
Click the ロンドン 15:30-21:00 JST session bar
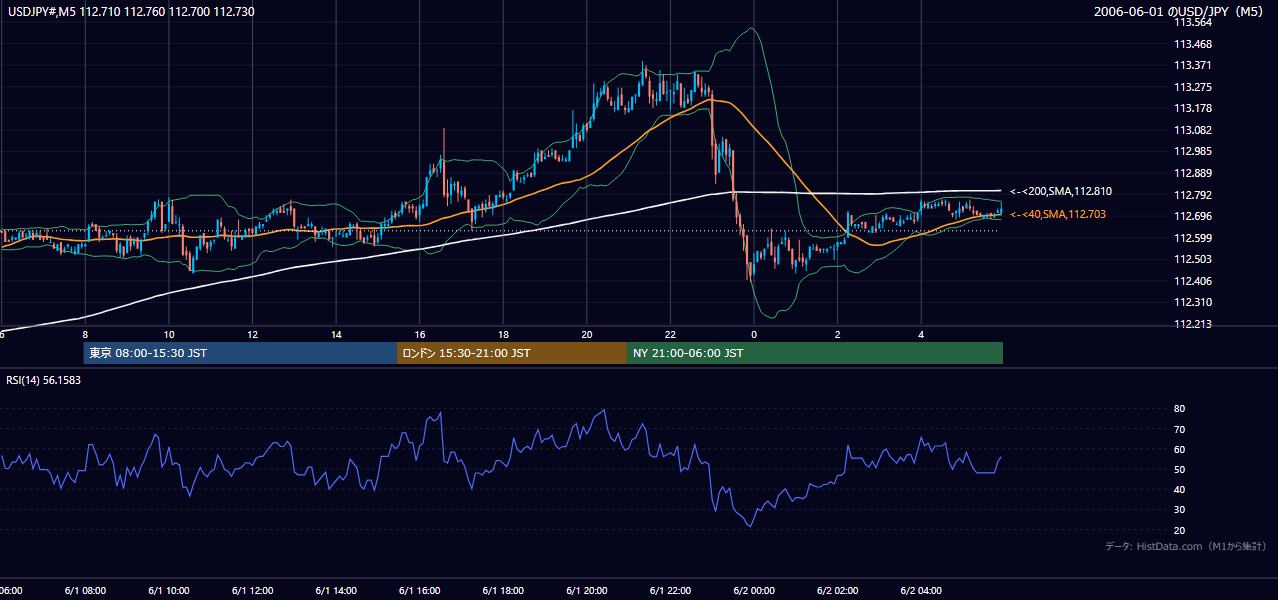tap(512, 353)
